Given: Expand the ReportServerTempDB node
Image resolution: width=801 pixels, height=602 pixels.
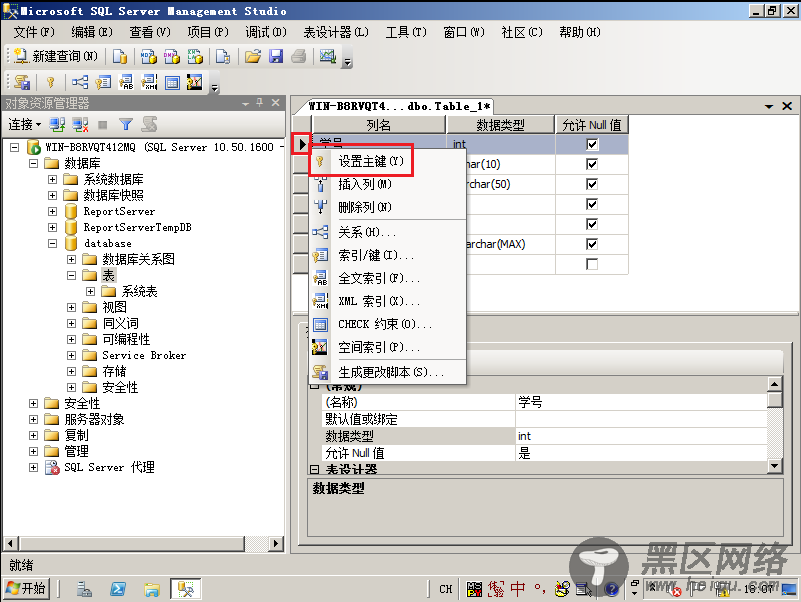Looking at the screenshot, I should (52, 227).
